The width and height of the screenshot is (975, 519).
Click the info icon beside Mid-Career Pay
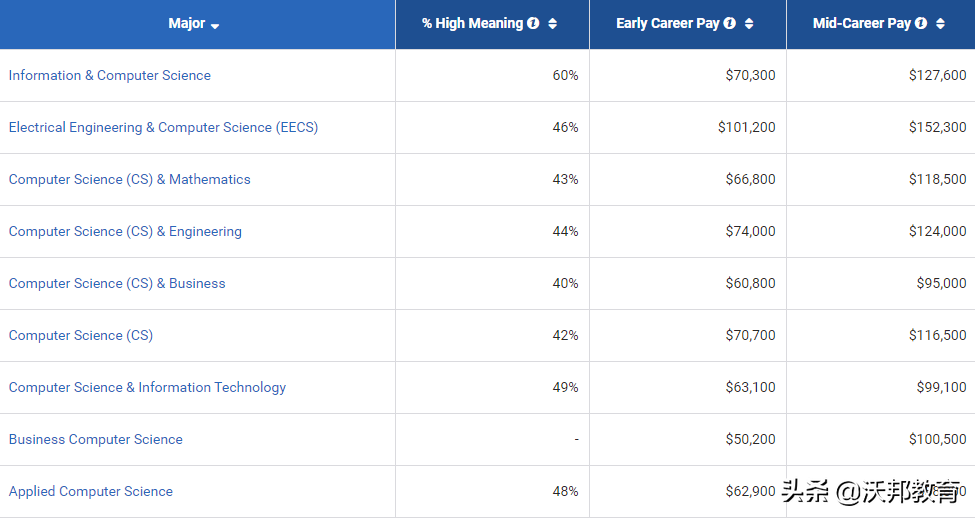click(x=921, y=23)
